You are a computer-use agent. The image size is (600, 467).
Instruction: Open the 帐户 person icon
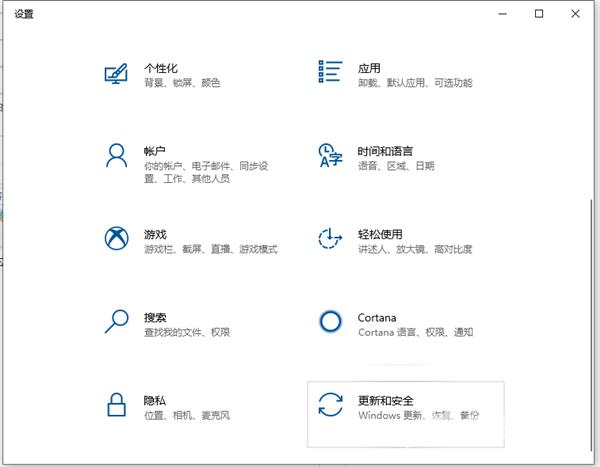click(116, 155)
